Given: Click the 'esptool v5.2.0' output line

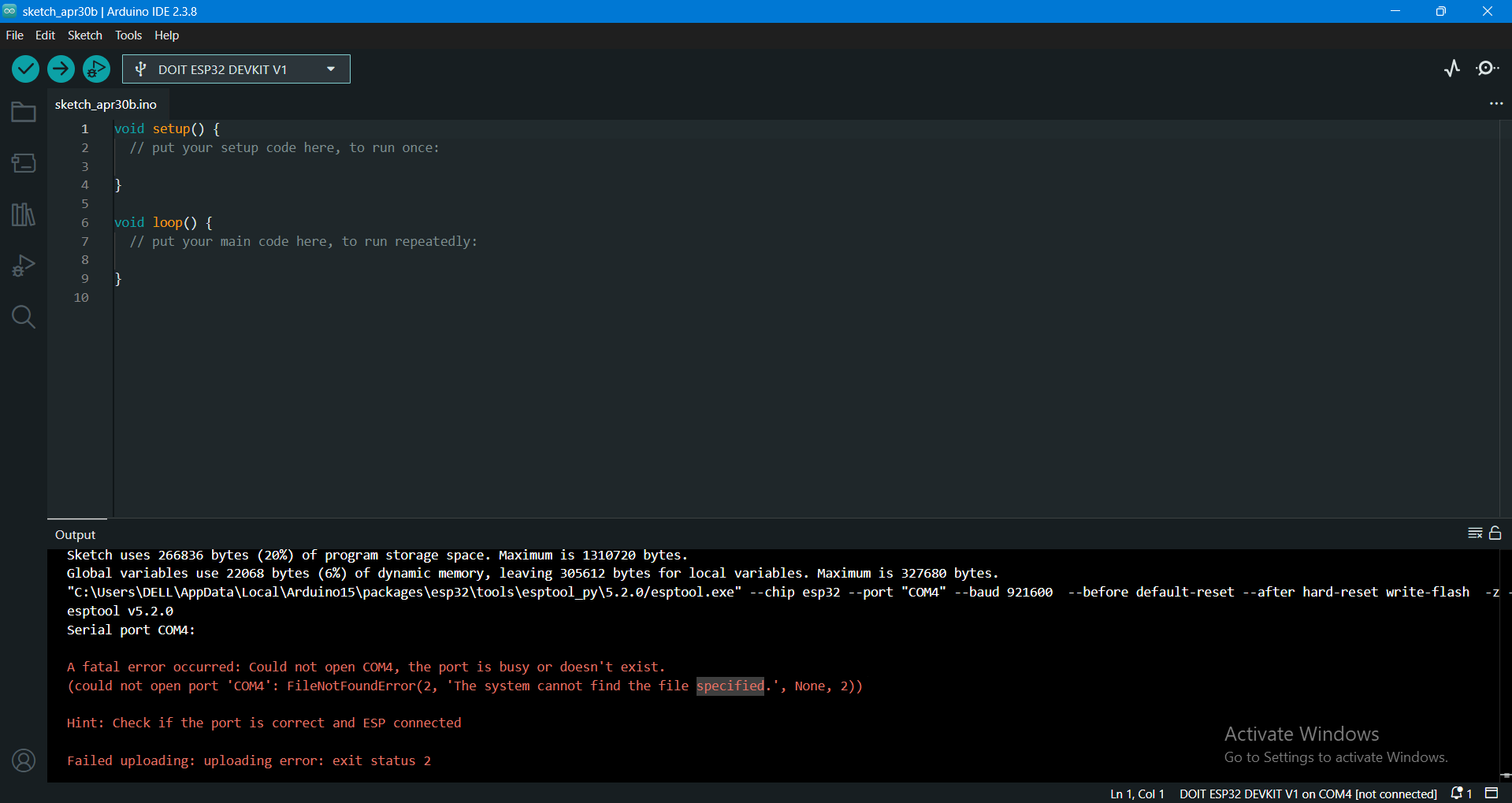Looking at the screenshot, I should (x=120, y=612).
